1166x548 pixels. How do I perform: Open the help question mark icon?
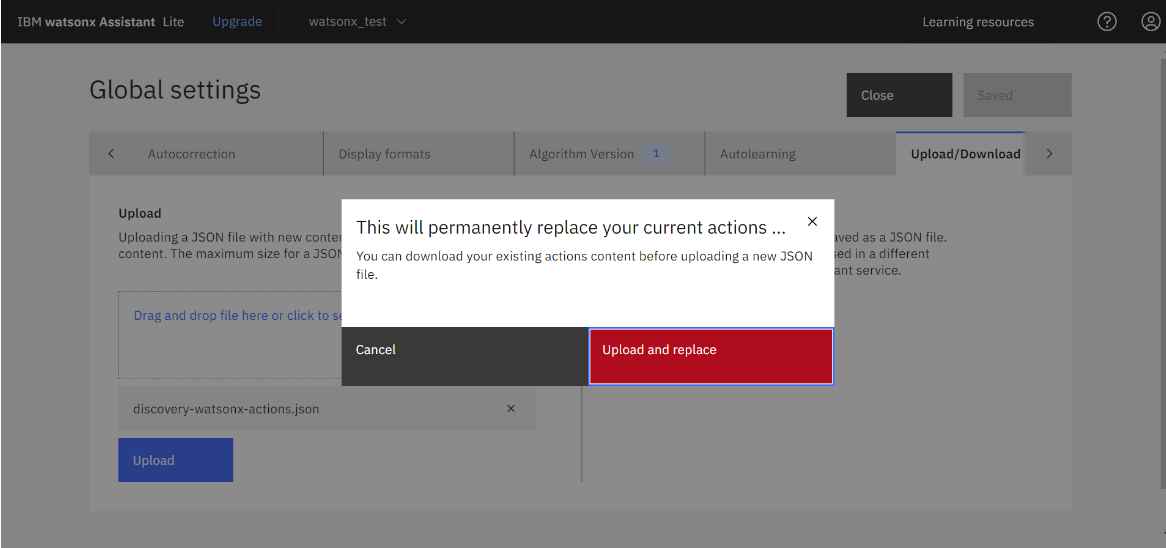pos(1107,22)
